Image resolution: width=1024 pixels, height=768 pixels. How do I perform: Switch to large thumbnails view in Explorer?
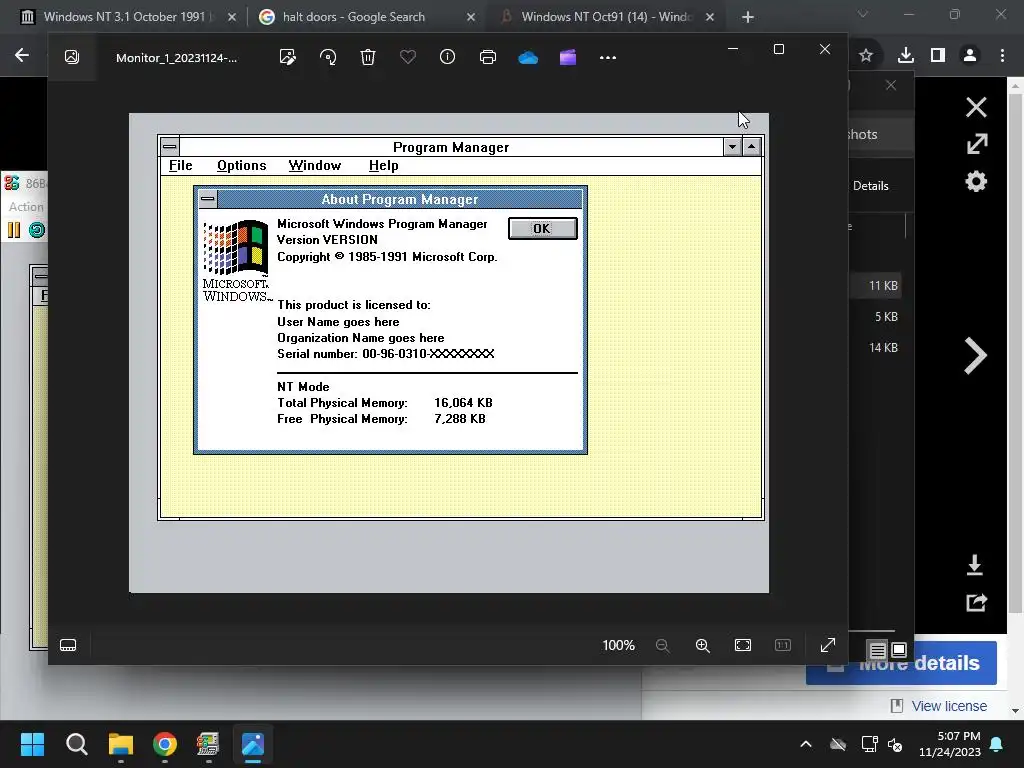point(899,650)
